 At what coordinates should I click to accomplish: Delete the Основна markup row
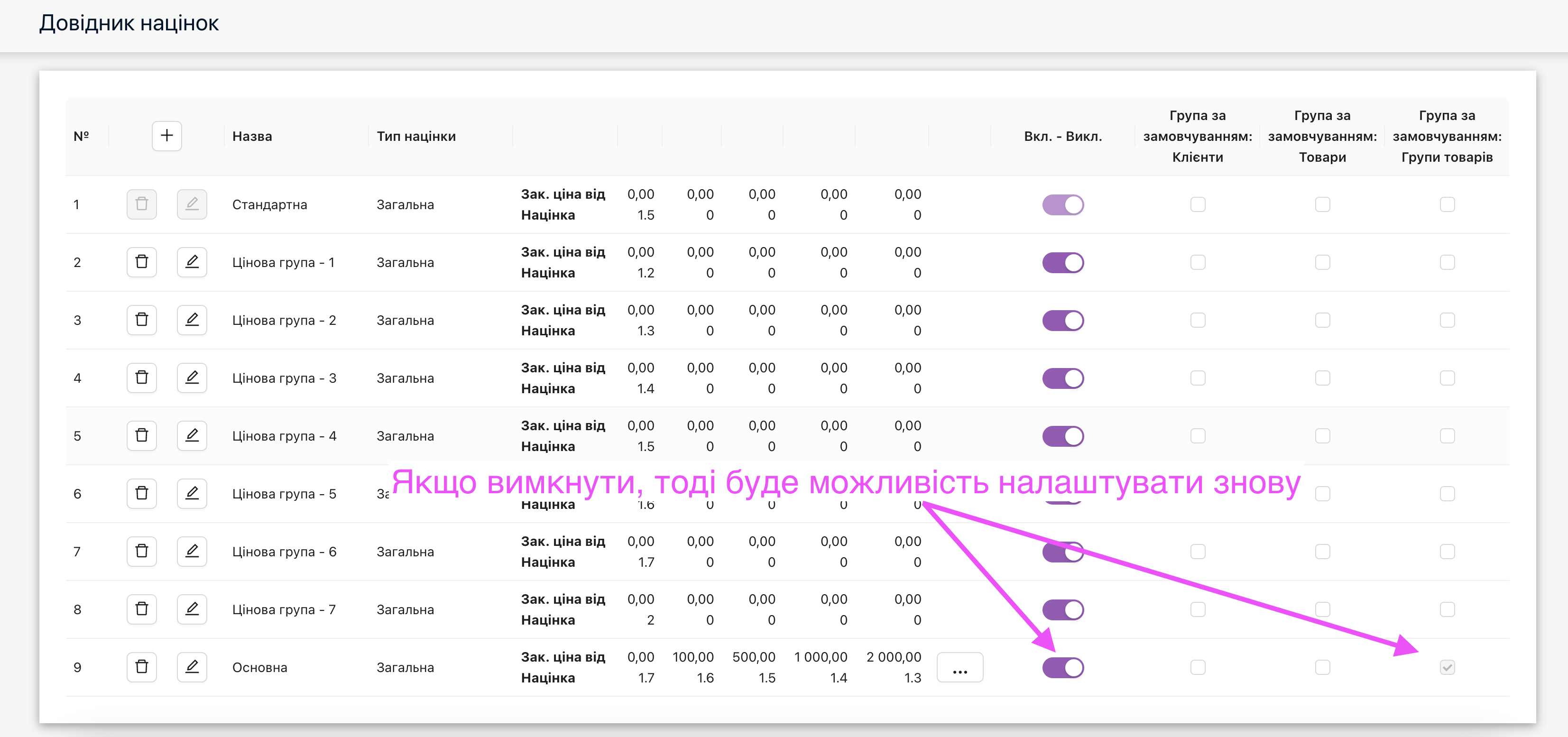[142, 667]
